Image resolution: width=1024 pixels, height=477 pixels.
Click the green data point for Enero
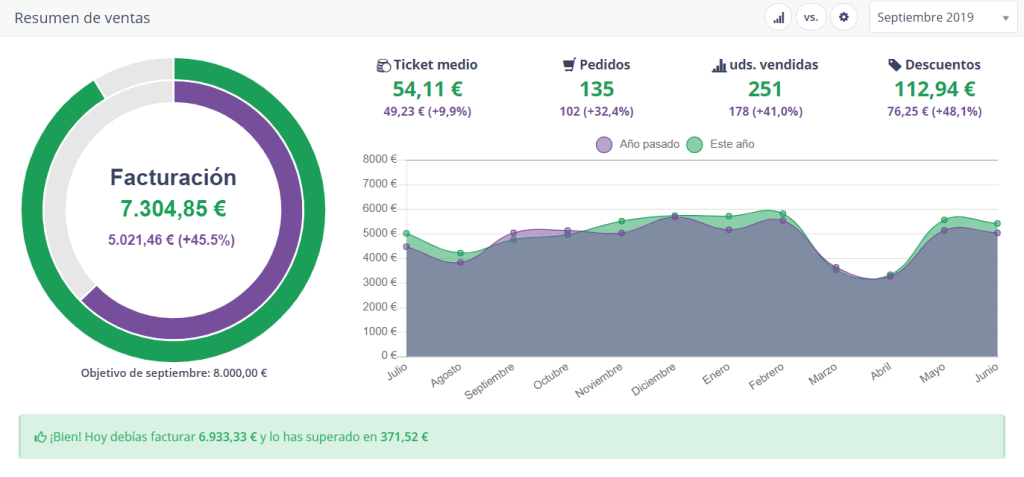[729, 216]
